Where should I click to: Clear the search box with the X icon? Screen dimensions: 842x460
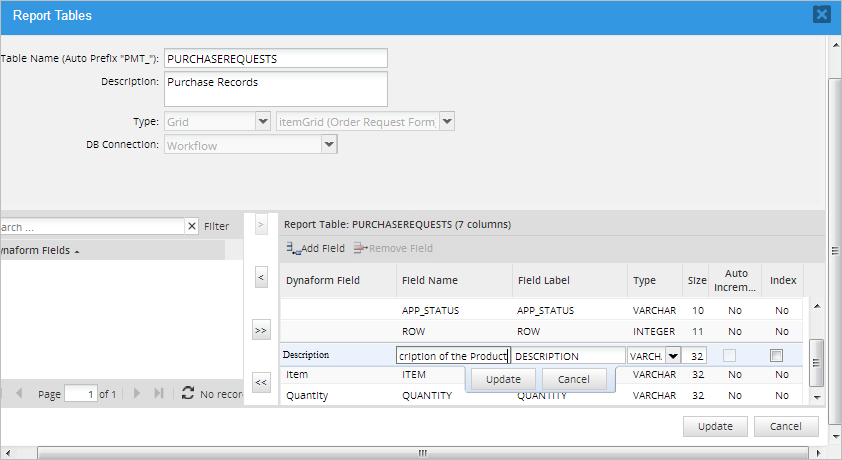[192, 227]
